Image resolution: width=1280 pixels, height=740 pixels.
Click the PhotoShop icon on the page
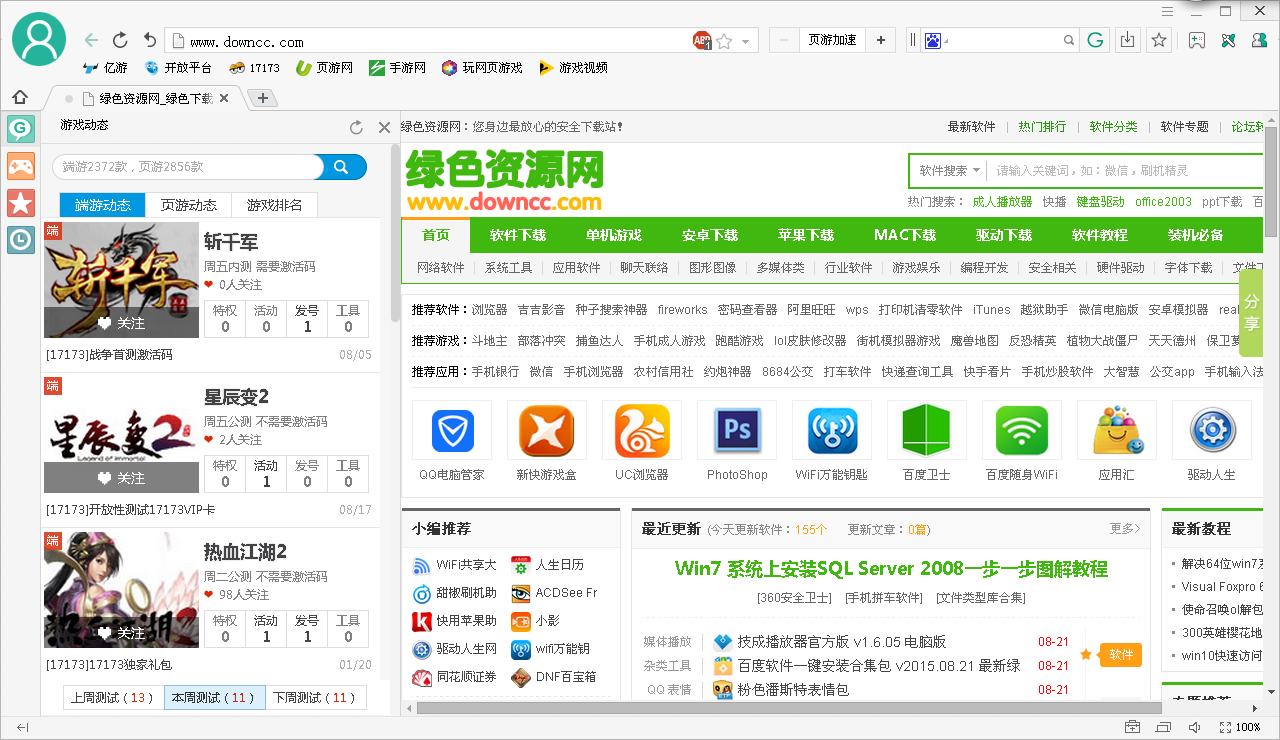[x=736, y=429]
